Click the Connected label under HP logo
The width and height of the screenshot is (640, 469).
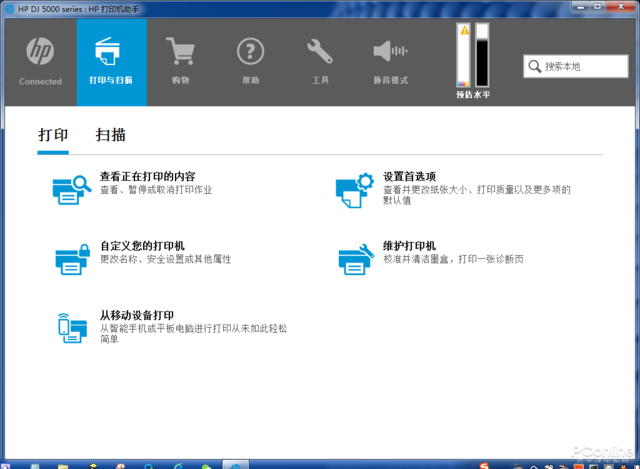pyautogui.click(x=40, y=81)
